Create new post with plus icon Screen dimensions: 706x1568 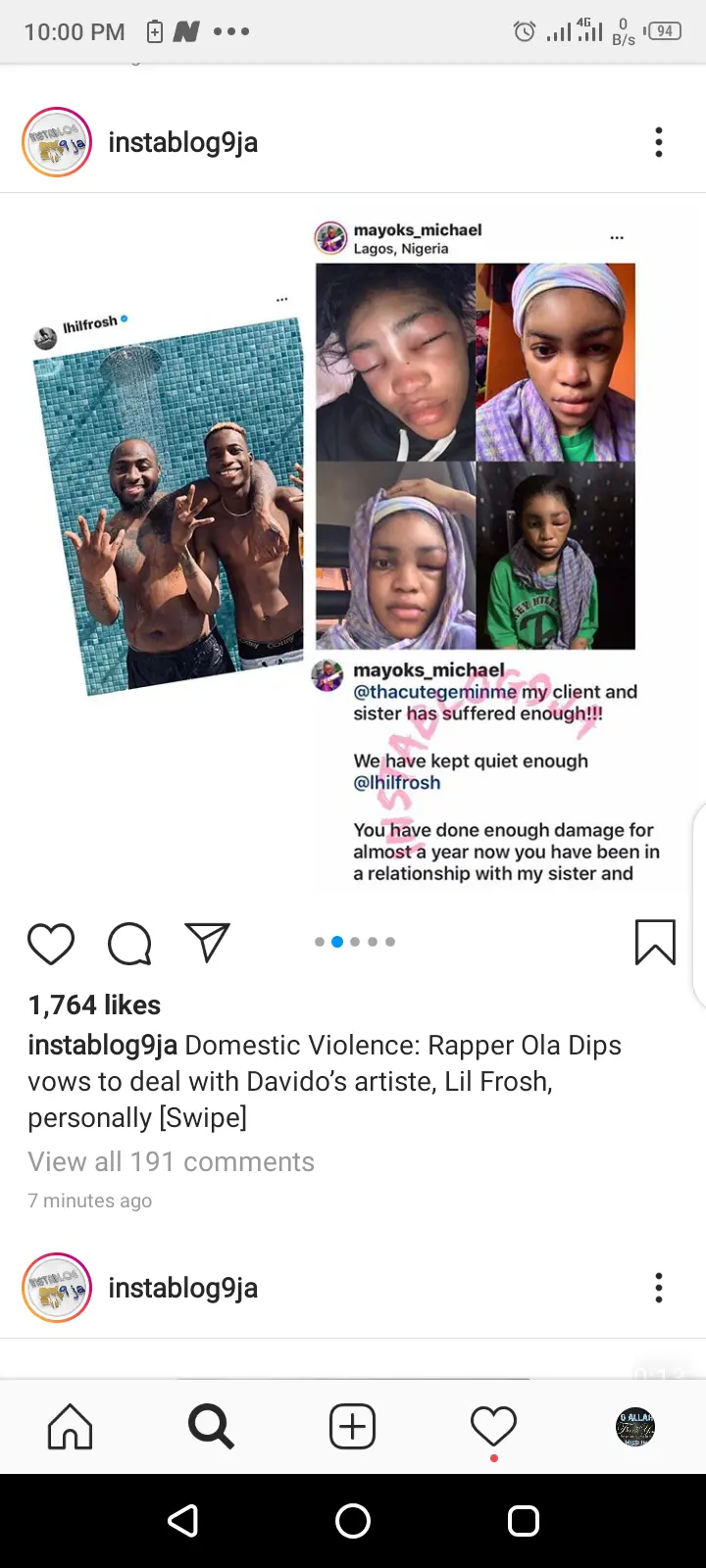coord(352,1426)
